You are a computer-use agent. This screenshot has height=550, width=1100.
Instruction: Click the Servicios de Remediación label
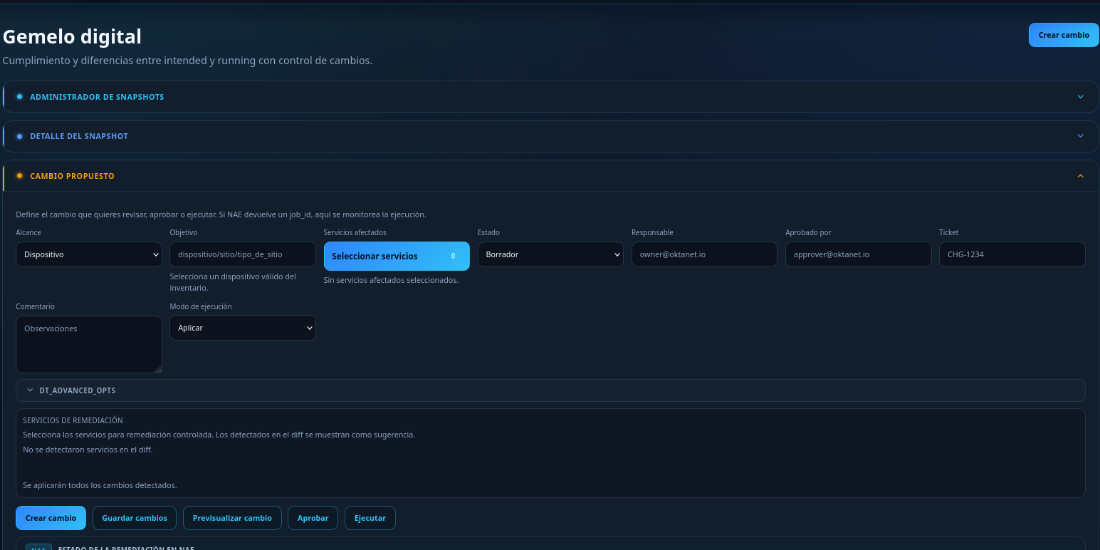[x=73, y=420]
